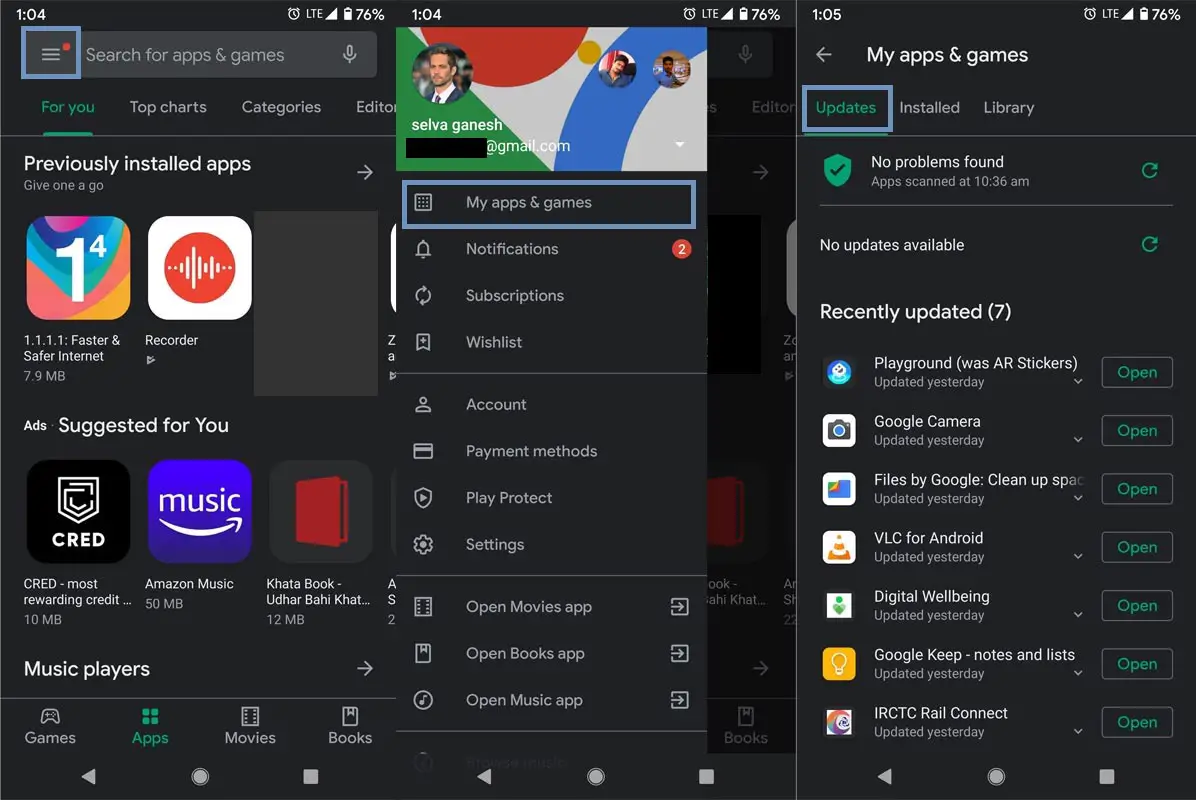Expand details chevron for Google Keep
Viewport: 1196px width, 800px height.
1078,673
